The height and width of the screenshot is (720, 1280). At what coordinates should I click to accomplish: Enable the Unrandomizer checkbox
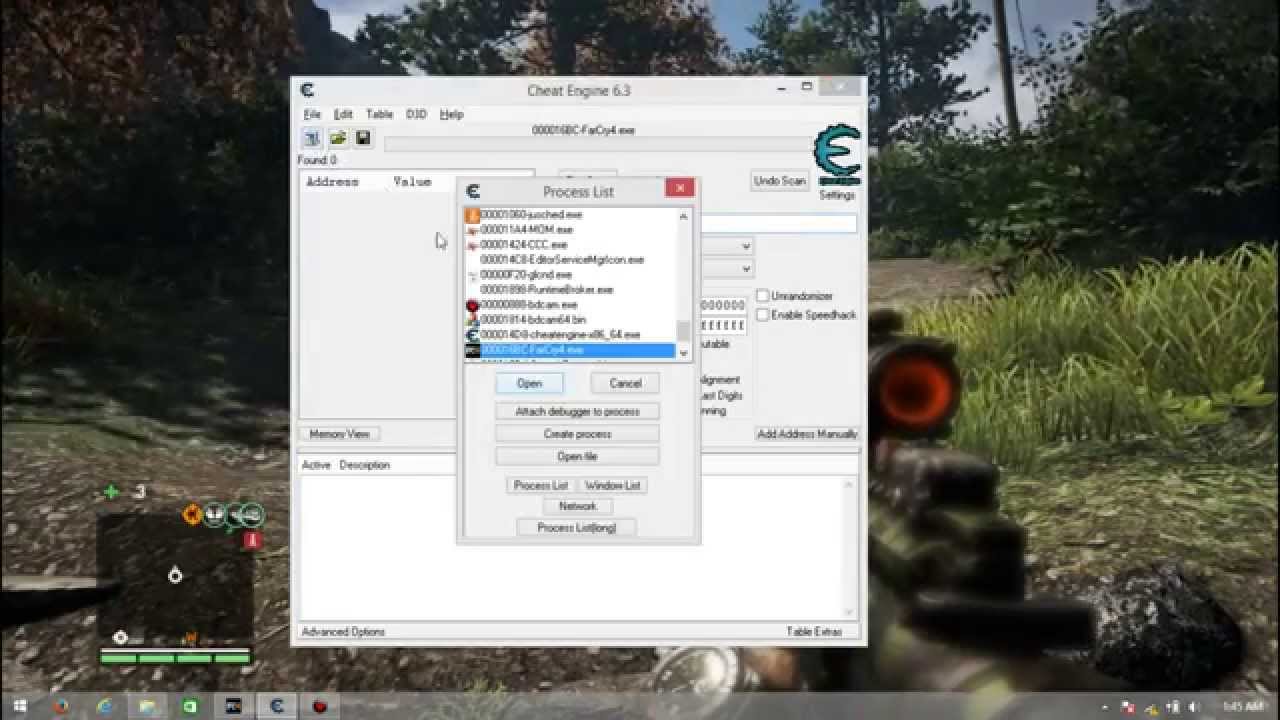coord(763,296)
